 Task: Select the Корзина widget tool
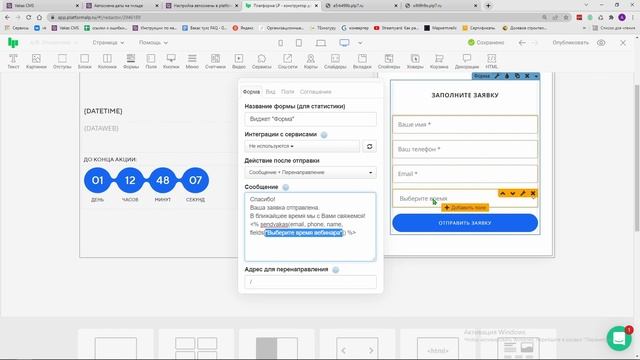[439, 61]
